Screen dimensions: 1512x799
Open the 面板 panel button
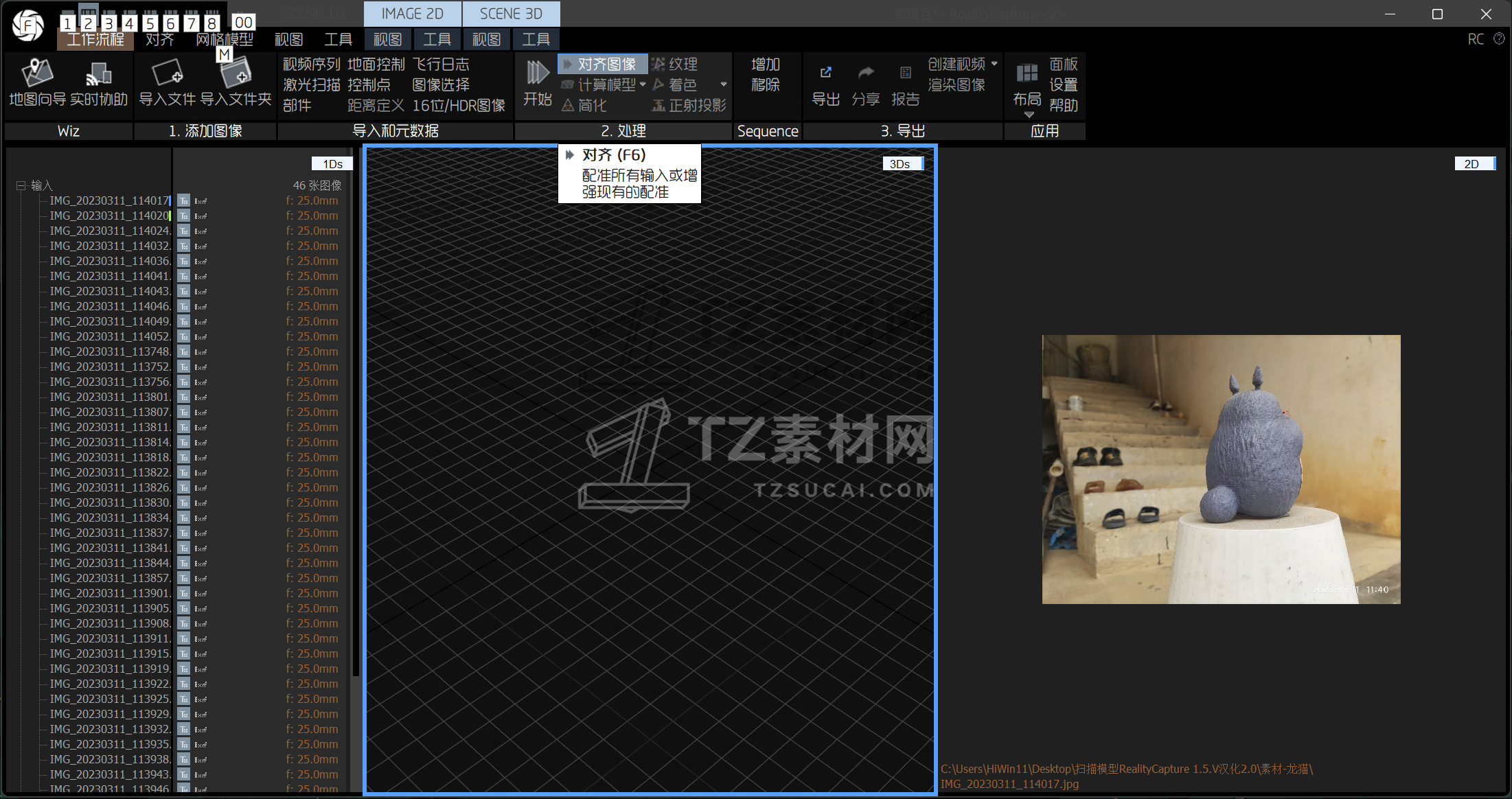point(1064,64)
